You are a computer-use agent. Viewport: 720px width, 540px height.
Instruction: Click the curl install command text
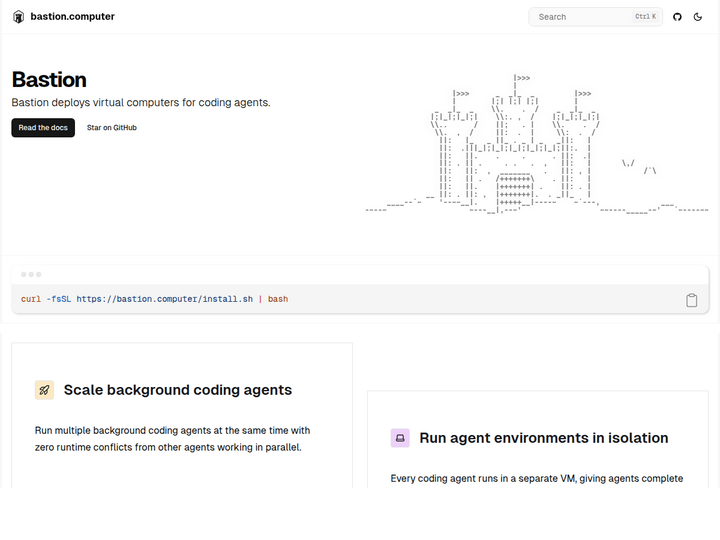coord(154,299)
